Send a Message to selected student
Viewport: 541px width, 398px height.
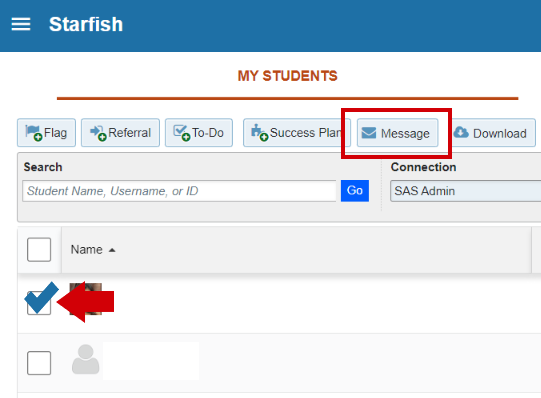397,133
